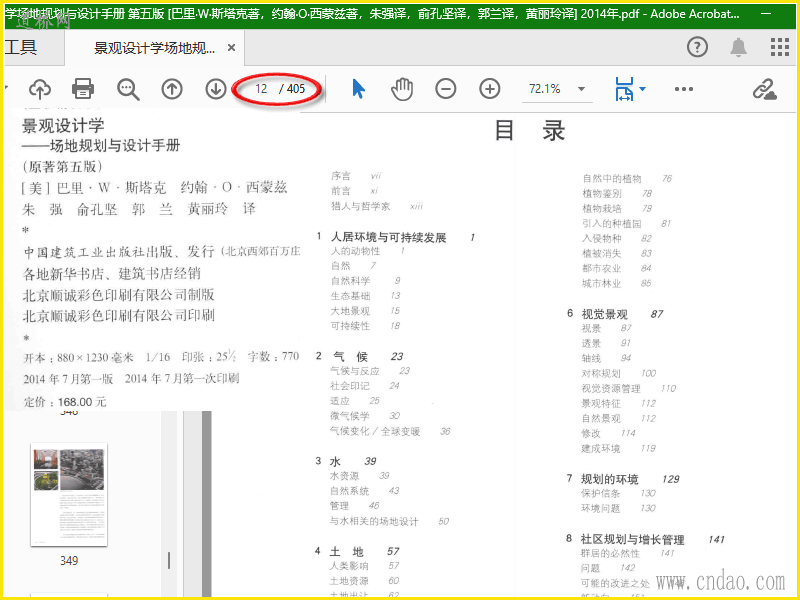Go to previous page with up arrow
The image size is (800, 600).
point(172,89)
